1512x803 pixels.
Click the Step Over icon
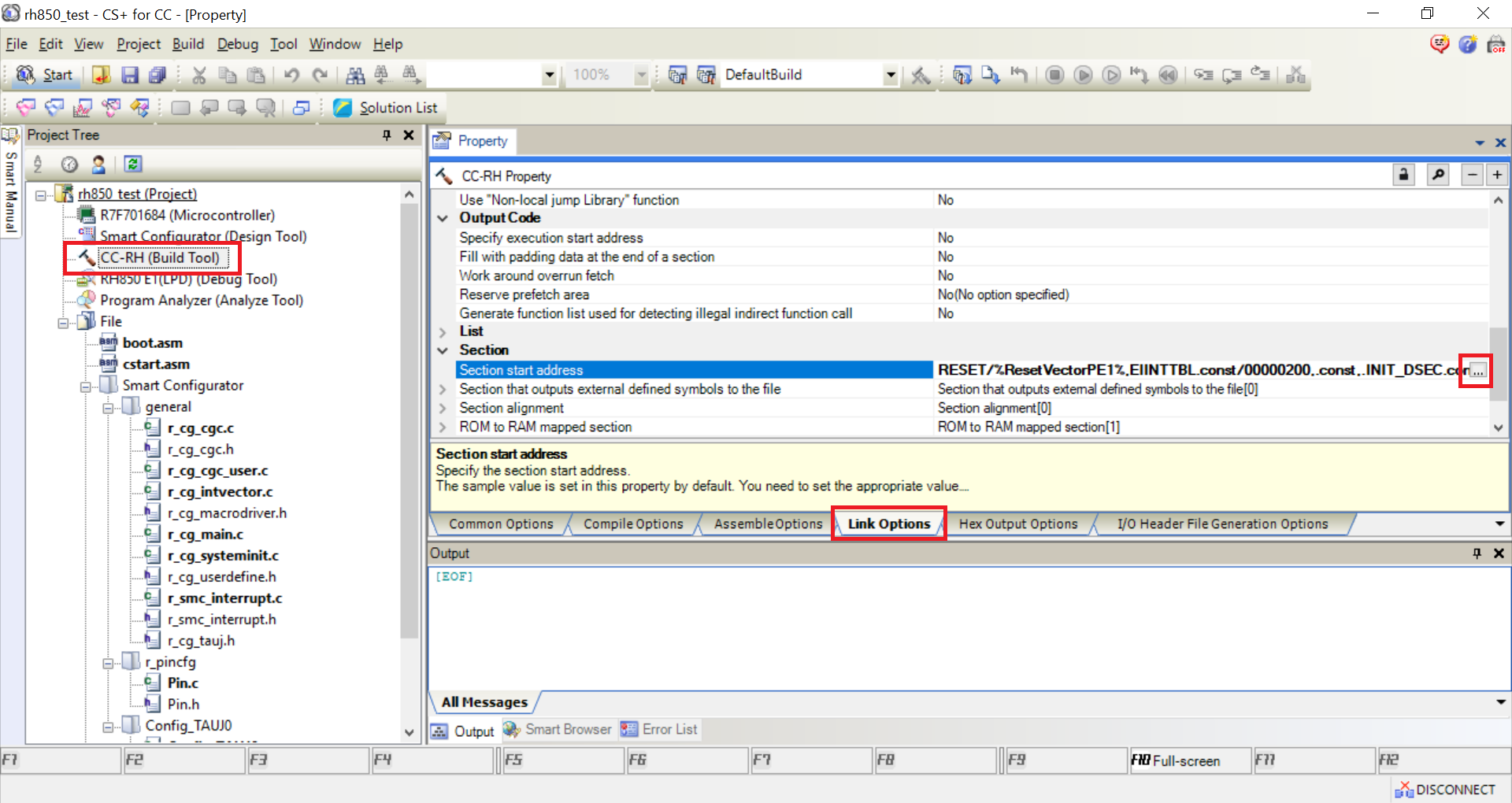(x=1232, y=75)
